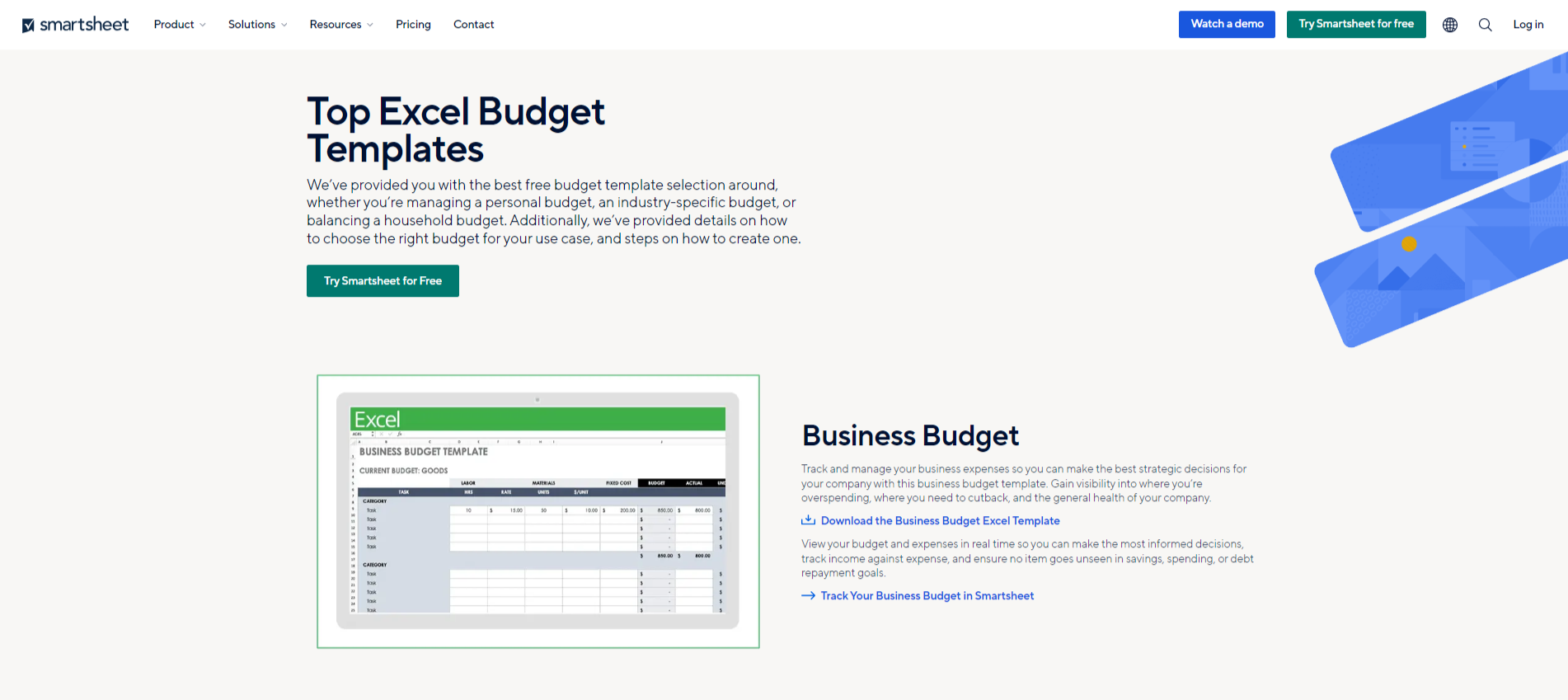Click the green Try Smartsheet for Free hero button
The width and height of the screenshot is (1568, 700).
(x=383, y=281)
